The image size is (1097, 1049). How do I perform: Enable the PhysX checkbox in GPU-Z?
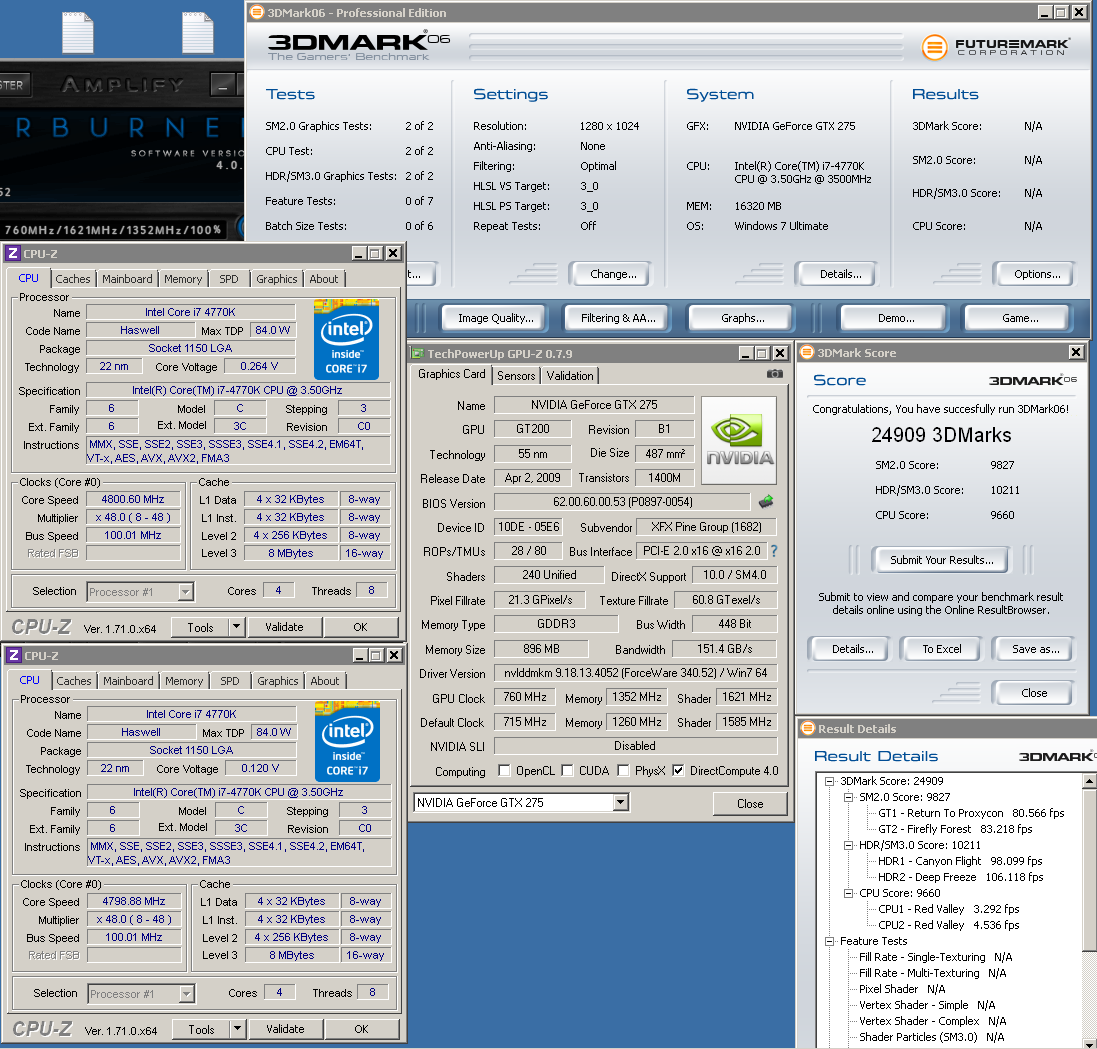[623, 770]
